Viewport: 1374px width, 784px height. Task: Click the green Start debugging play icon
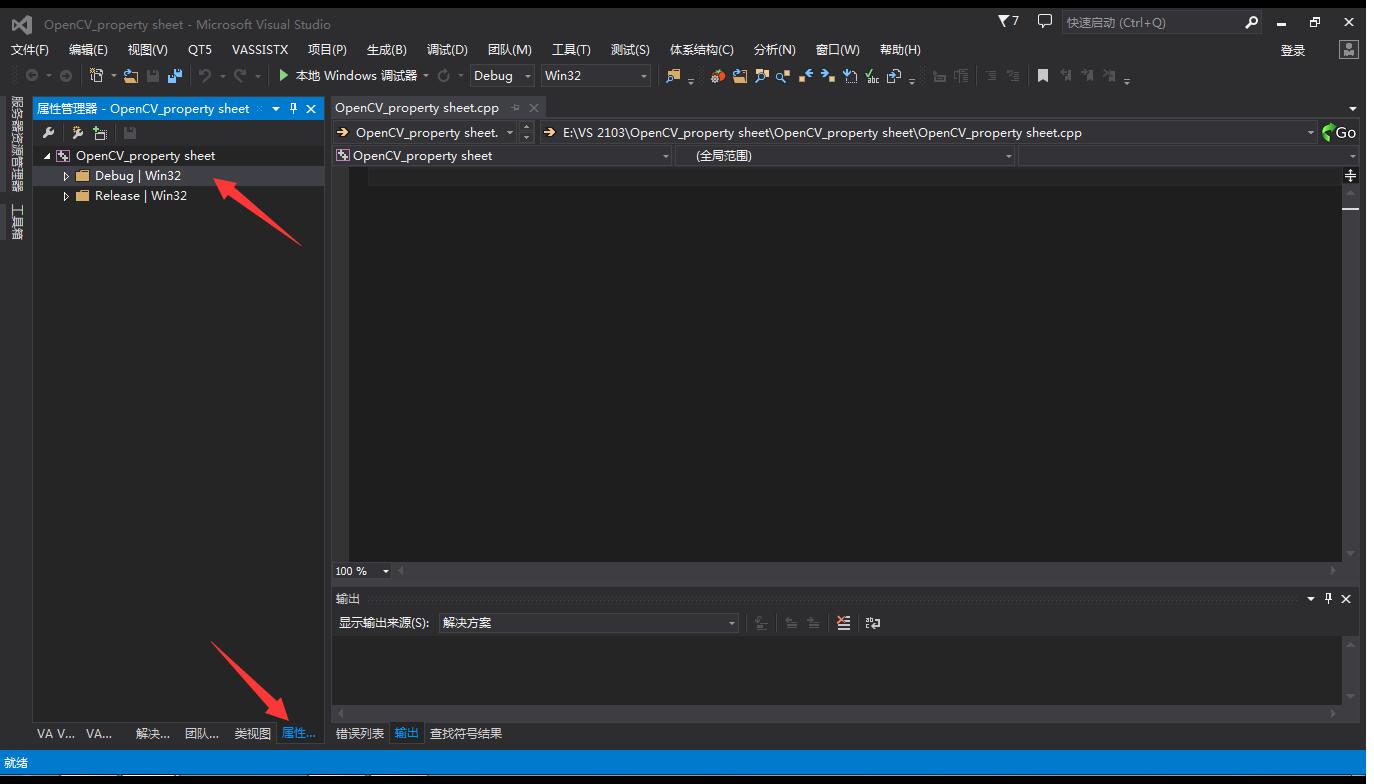click(284, 75)
